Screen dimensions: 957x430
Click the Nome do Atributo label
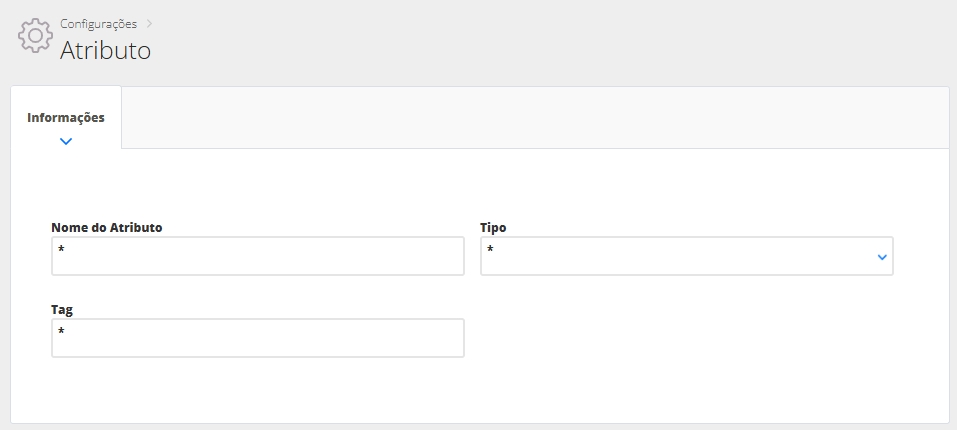click(107, 227)
